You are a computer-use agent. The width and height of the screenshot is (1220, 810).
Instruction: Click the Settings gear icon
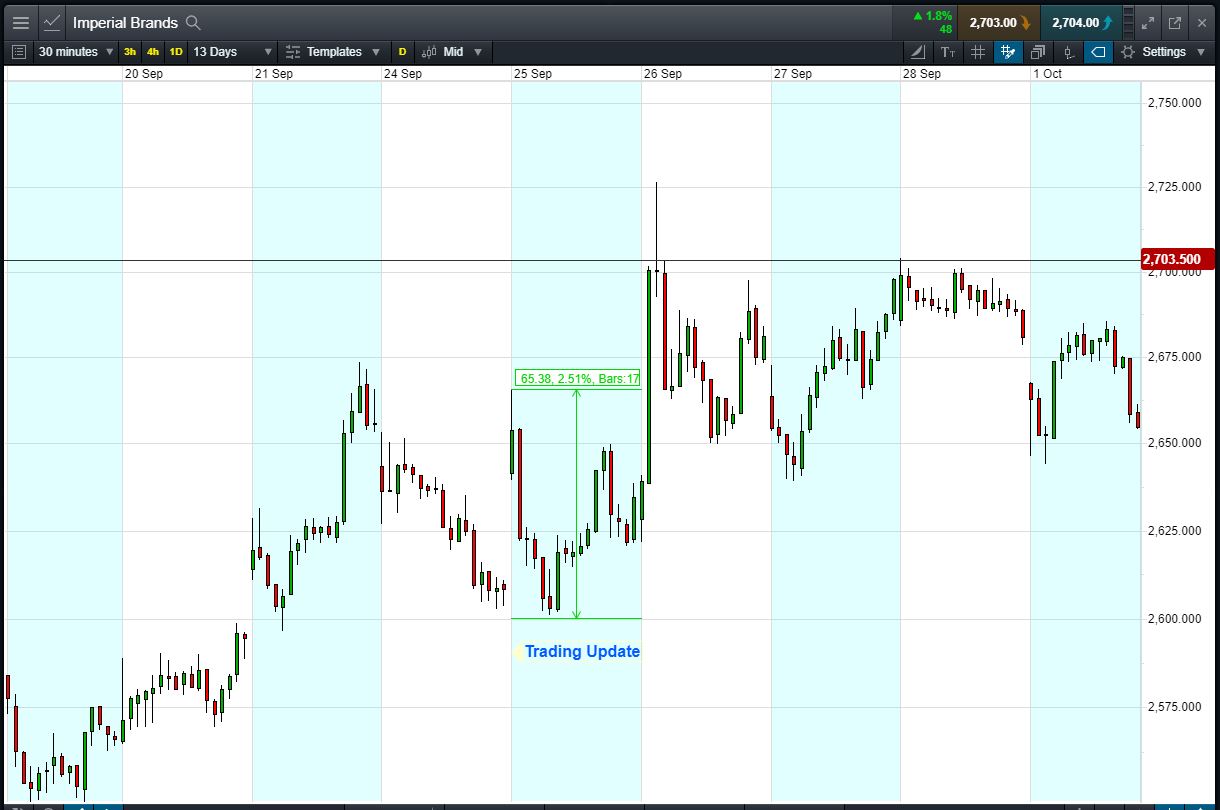click(x=1128, y=52)
